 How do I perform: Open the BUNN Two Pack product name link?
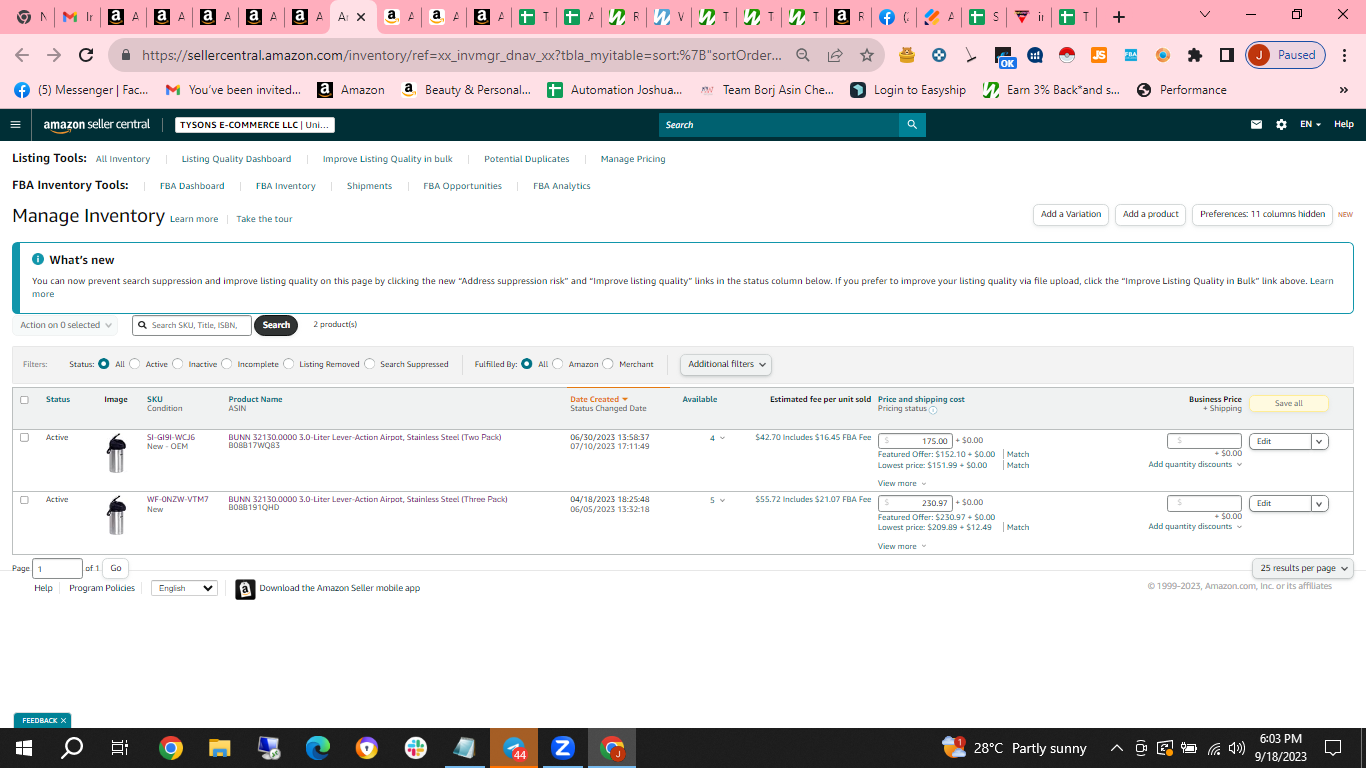click(365, 437)
